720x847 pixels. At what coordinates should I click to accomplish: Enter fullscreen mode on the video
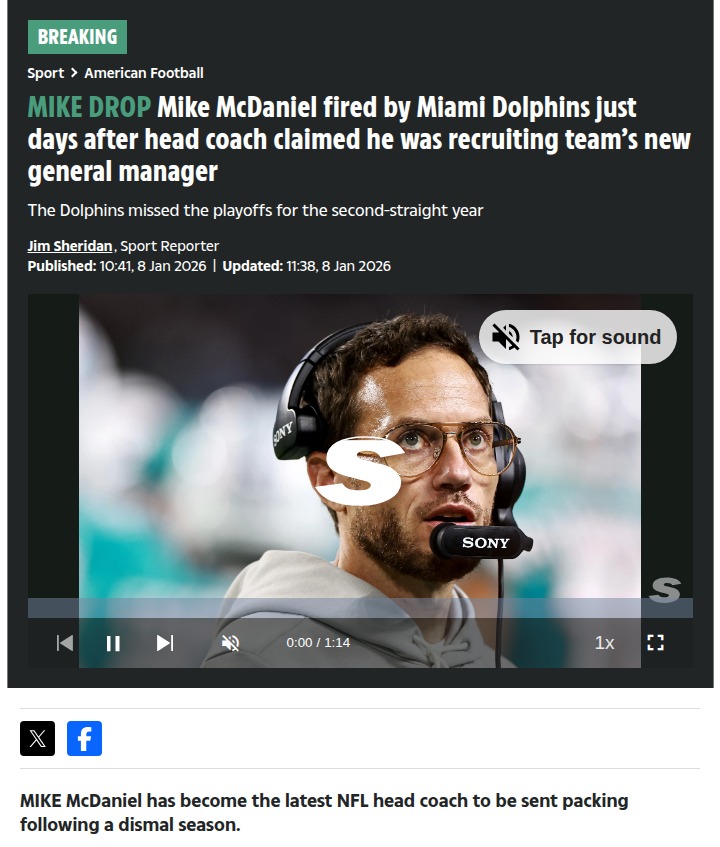pos(655,643)
